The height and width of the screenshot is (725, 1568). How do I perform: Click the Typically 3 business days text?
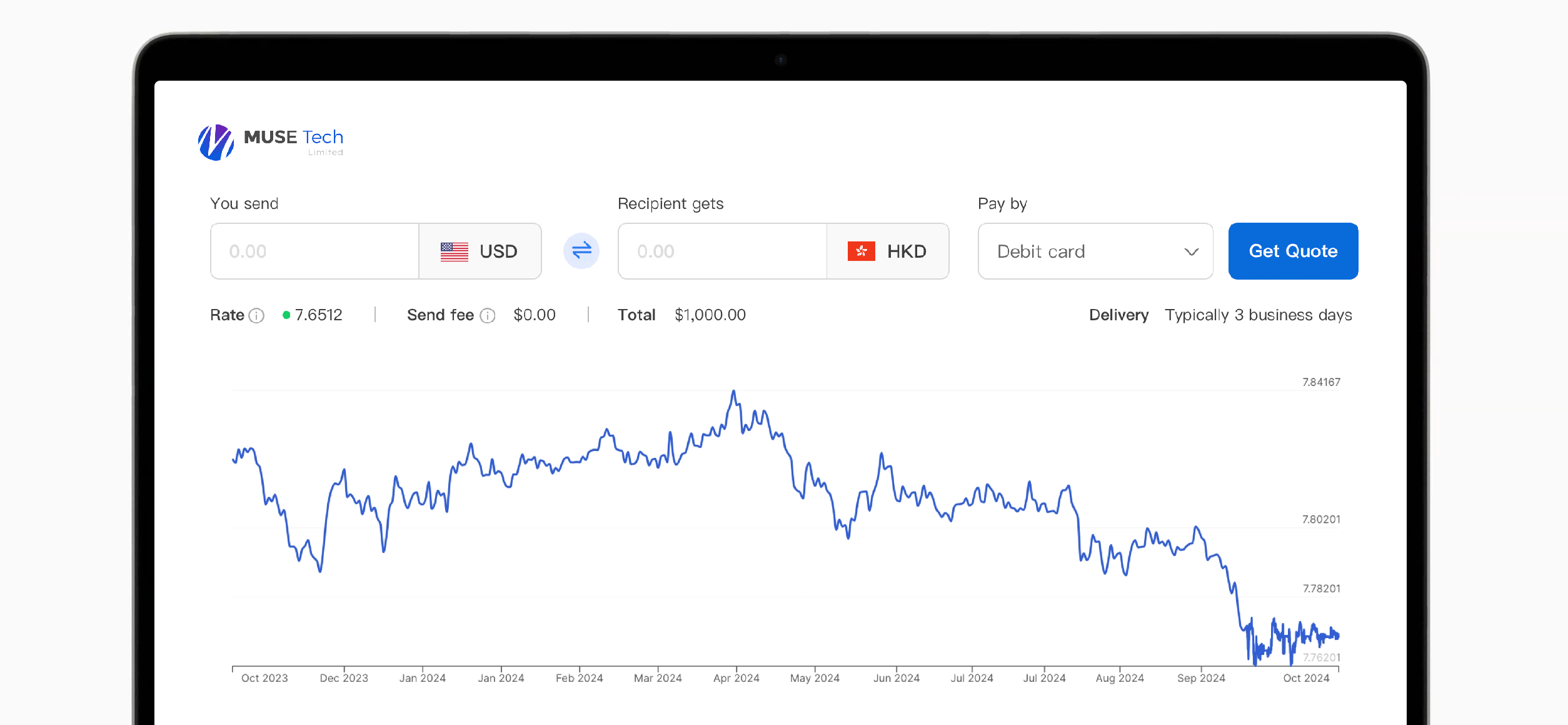point(1258,315)
